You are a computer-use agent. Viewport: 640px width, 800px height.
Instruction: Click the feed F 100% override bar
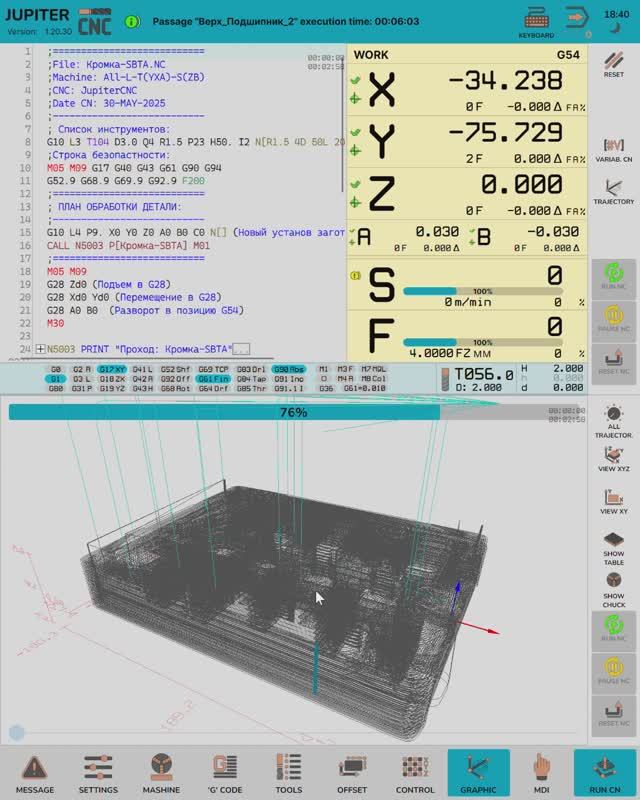482,342
